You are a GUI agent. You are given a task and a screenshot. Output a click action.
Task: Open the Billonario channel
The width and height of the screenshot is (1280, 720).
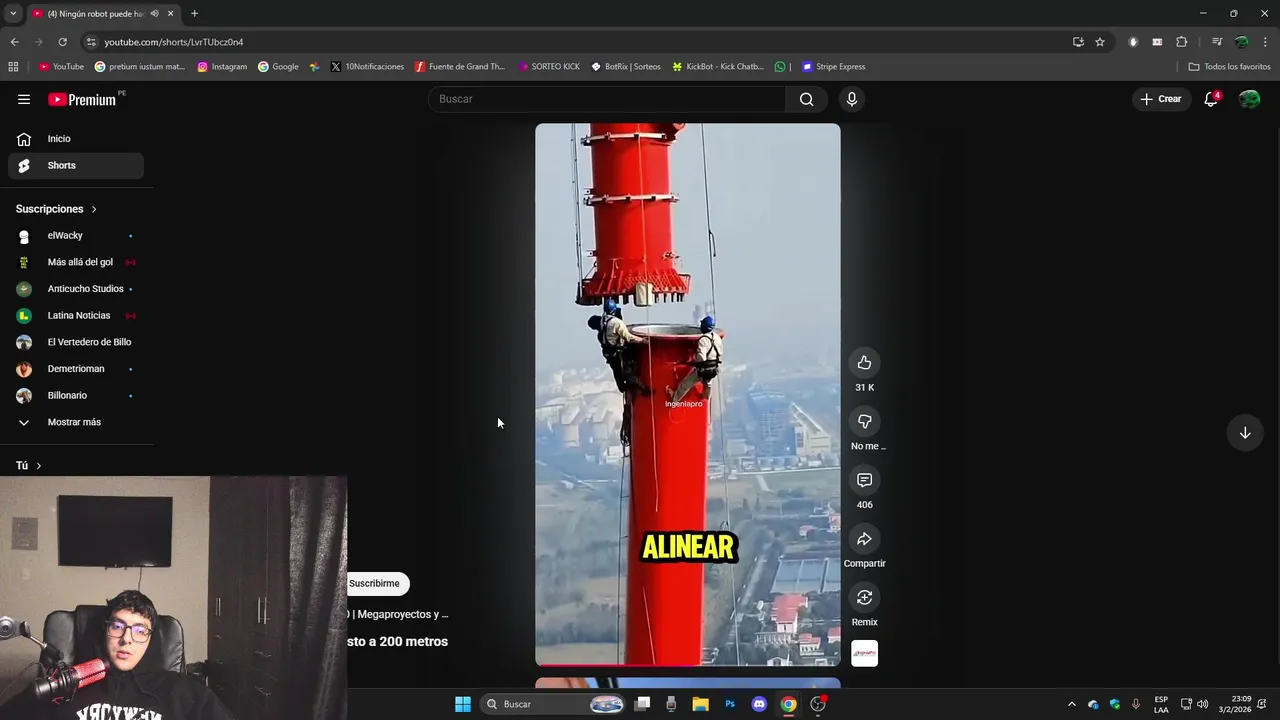click(x=76, y=396)
